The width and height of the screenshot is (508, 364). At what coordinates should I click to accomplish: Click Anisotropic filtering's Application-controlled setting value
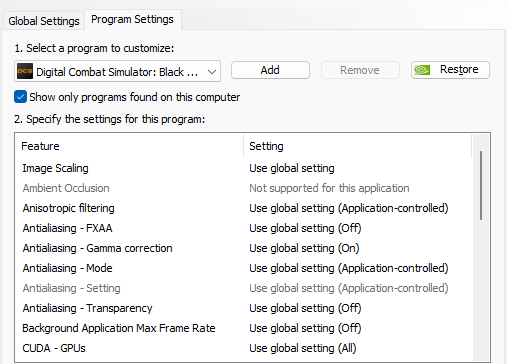[x=349, y=208]
